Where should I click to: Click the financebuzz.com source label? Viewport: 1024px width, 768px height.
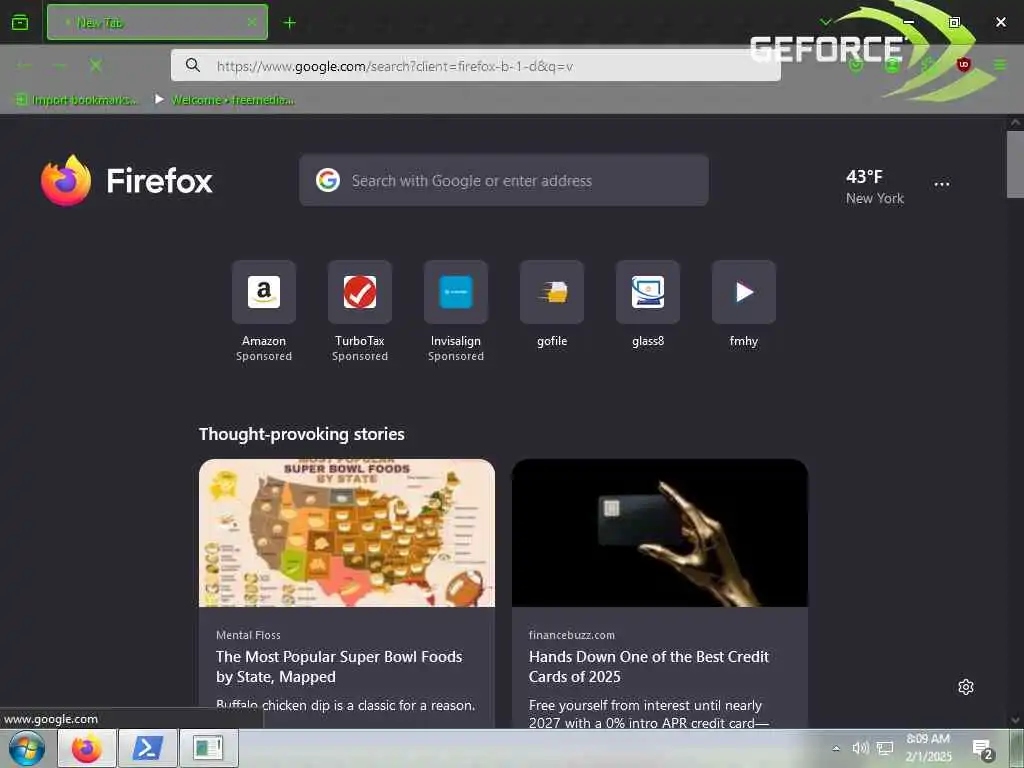click(x=571, y=635)
